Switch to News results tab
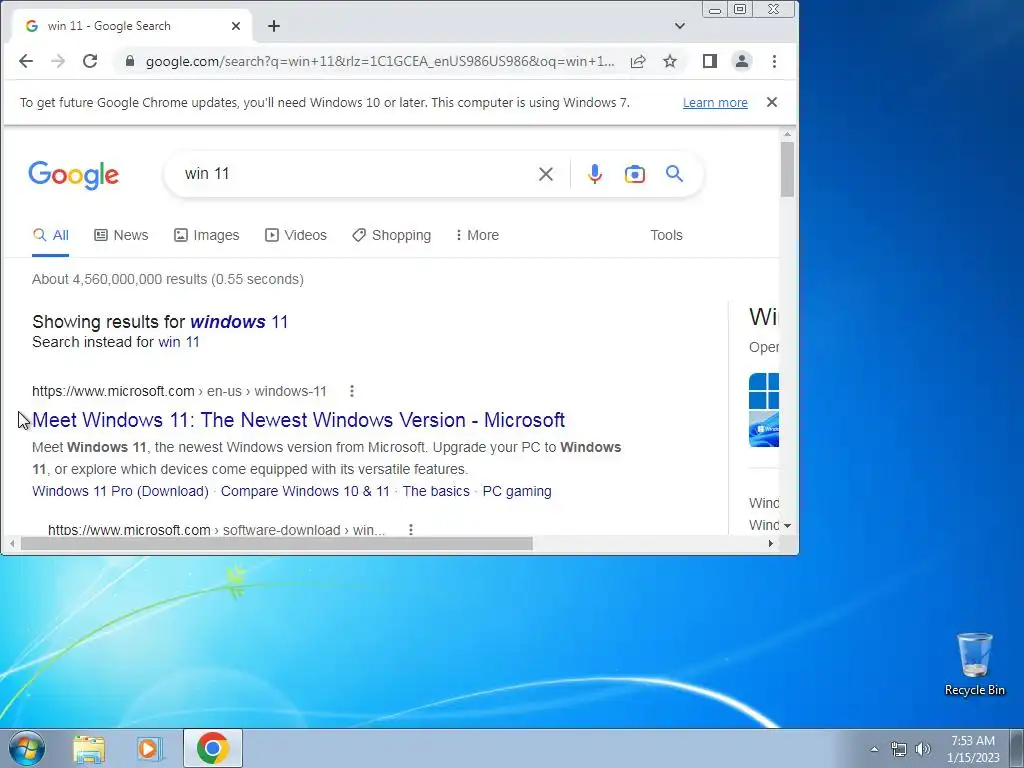1024x768 pixels. click(121, 235)
